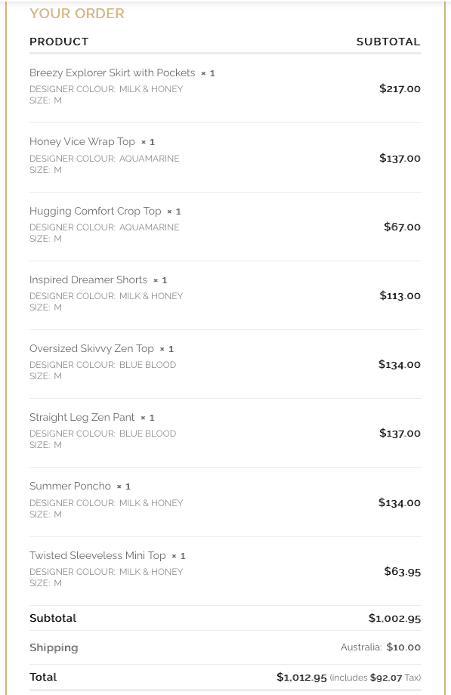451x695 pixels.
Task: Click the Shipping row label
Action: click(54, 648)
